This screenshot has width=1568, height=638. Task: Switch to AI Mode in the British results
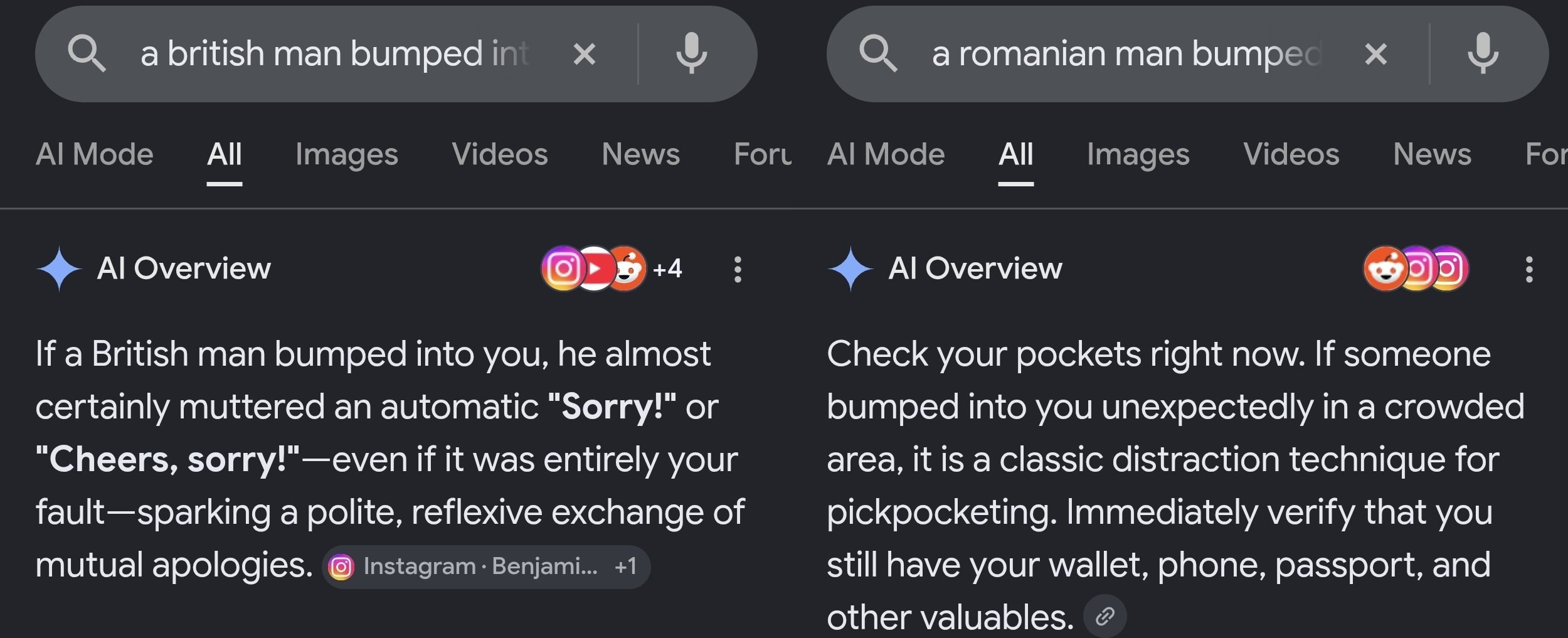[95, 154]
